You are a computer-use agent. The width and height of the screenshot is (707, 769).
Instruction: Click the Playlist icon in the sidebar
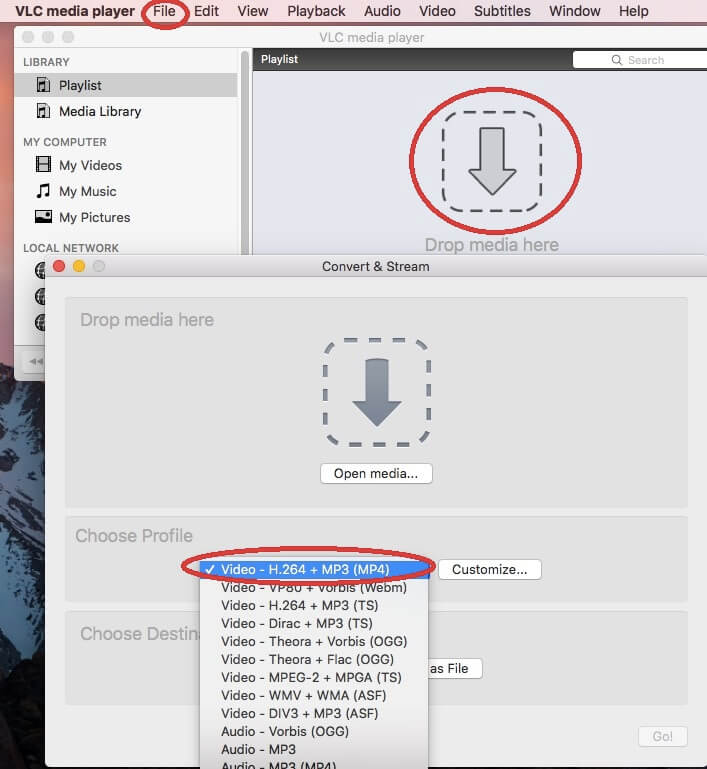[43, 86]
